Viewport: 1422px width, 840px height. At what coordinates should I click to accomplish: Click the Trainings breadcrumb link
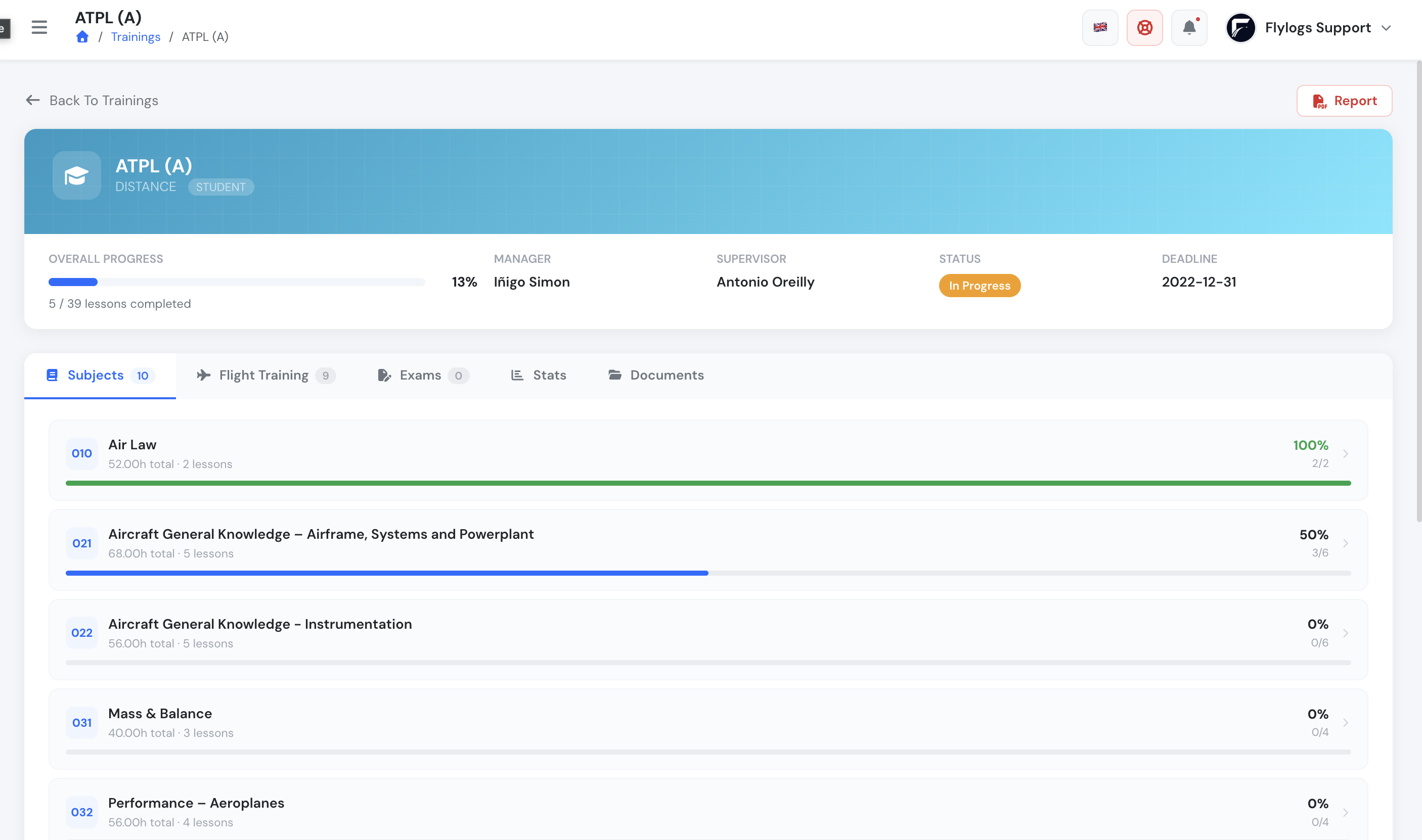pos(136,37)
